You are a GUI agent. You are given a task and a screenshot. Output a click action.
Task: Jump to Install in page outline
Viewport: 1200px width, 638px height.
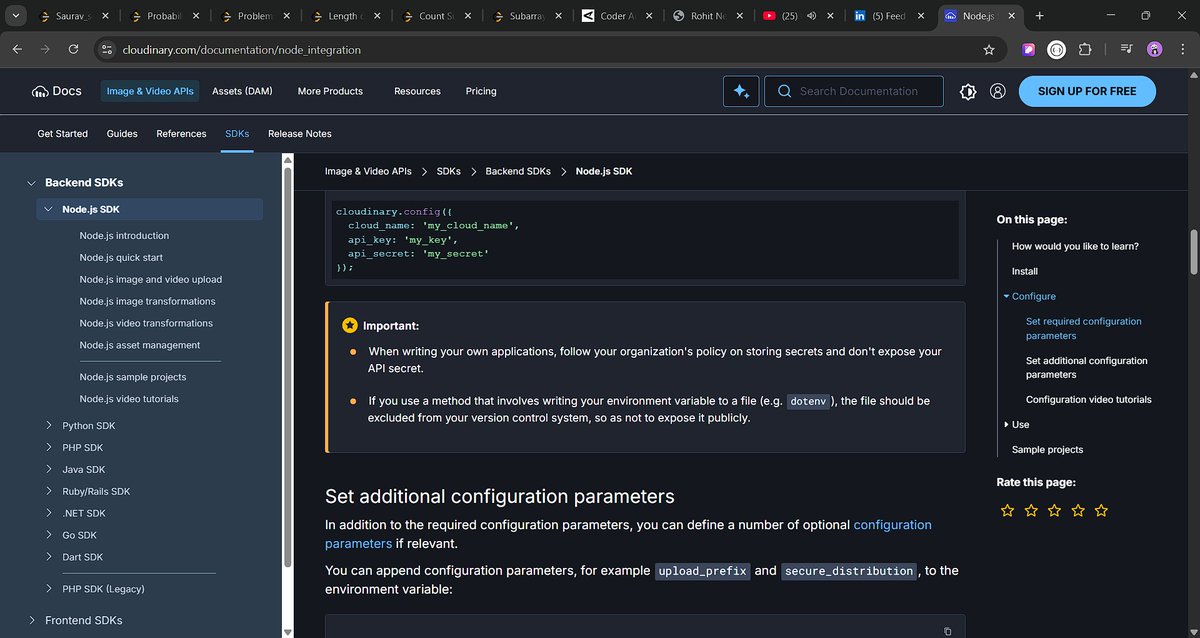(x=1025, y=271)
